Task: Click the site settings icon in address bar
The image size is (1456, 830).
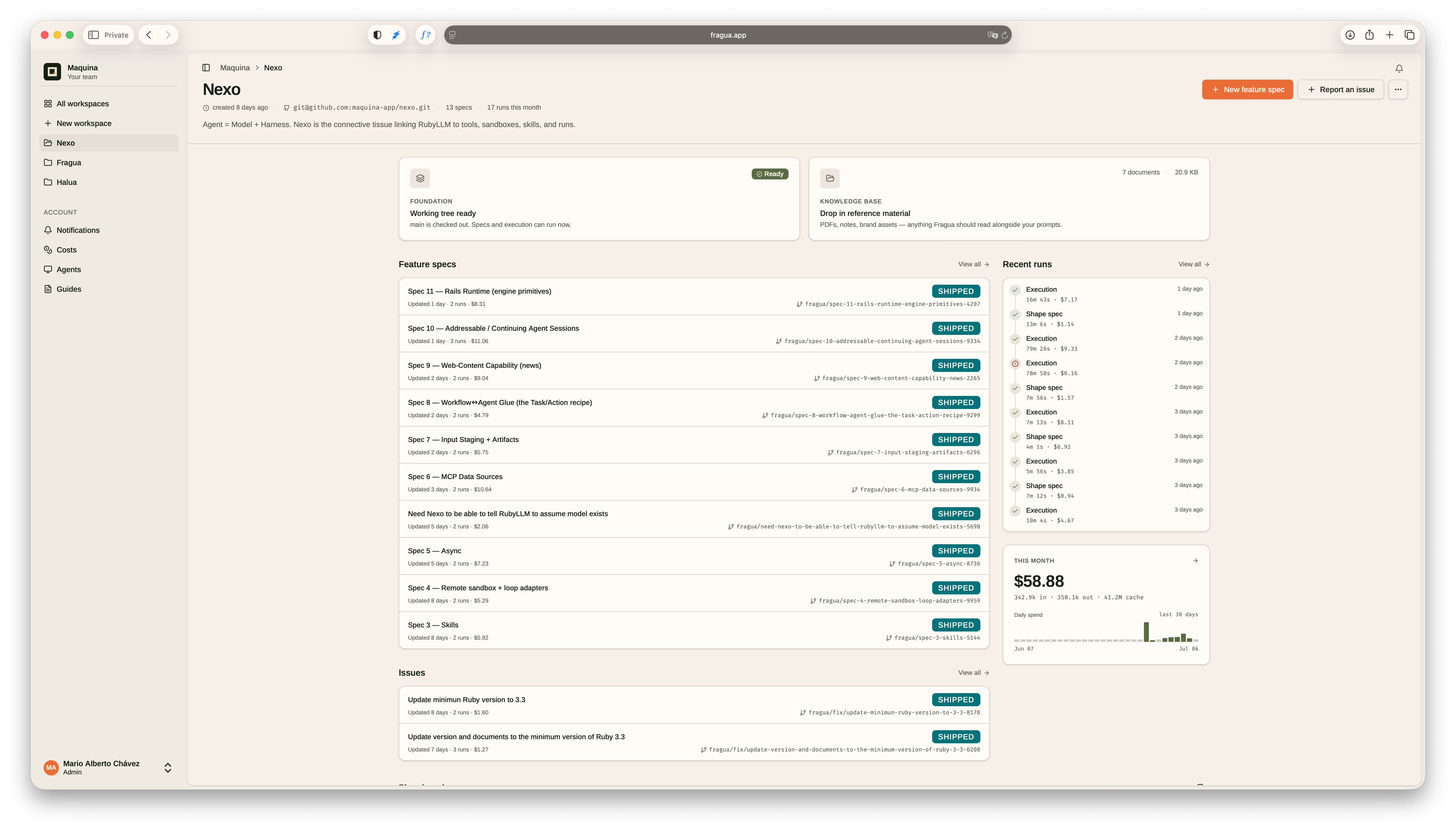Action: click(452, 35)
